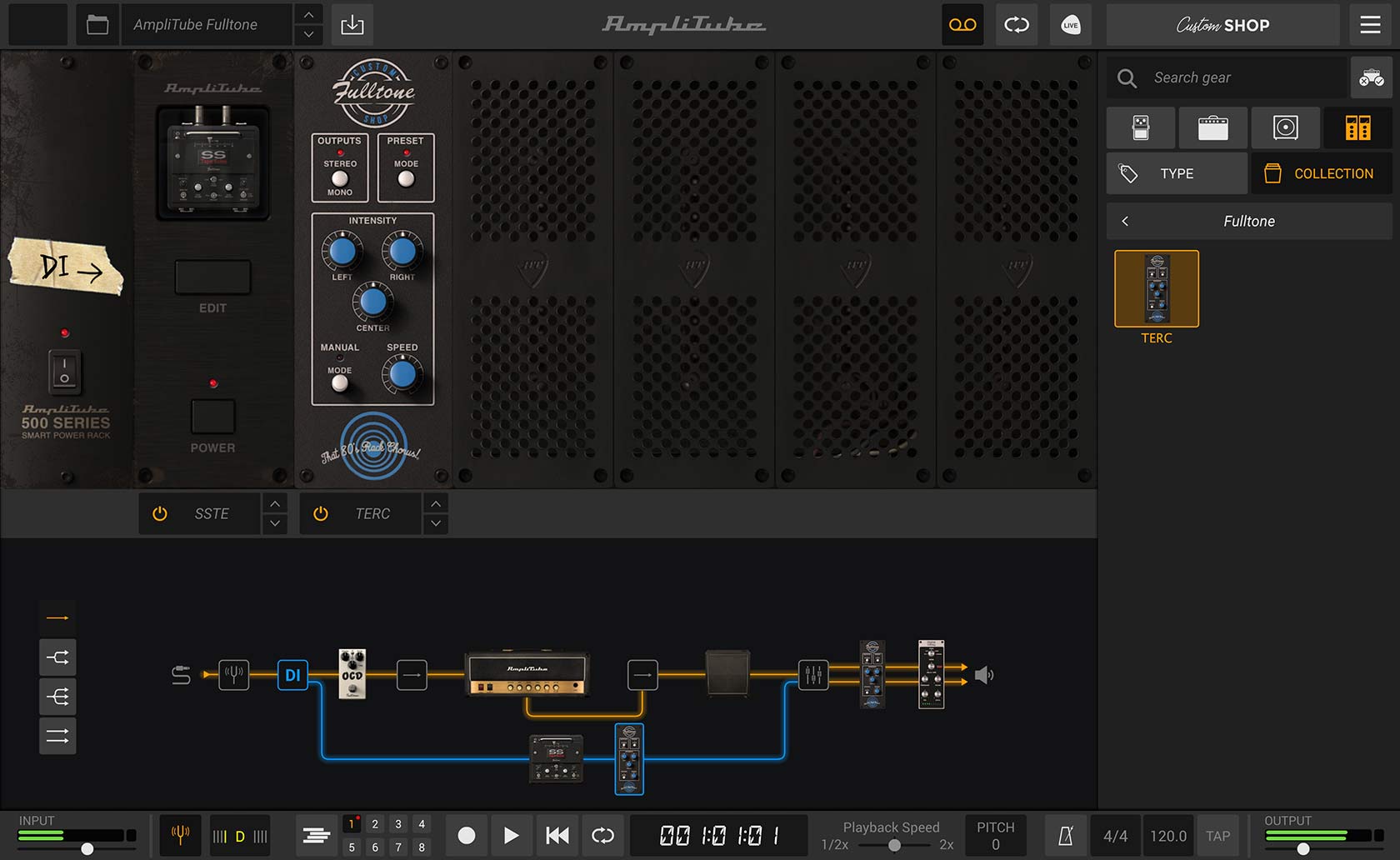Toggle the TERC power button

pyautogui.click(x=321, y=513)
